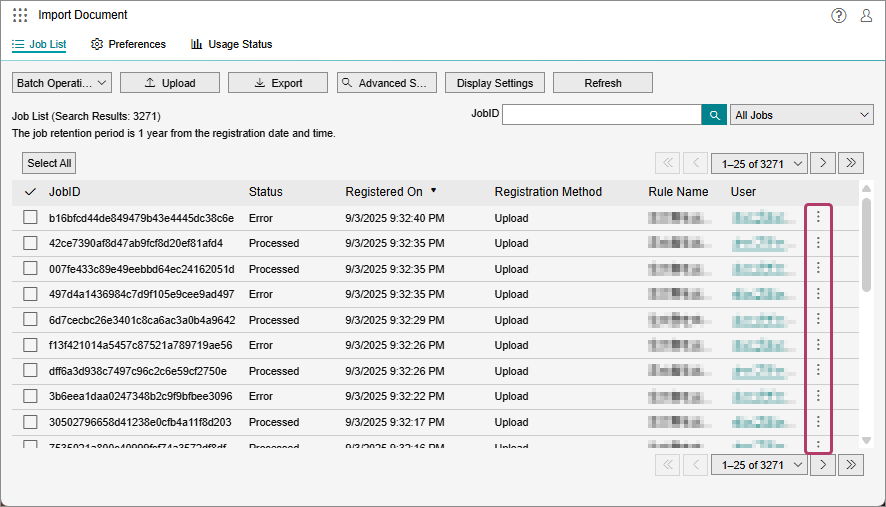886x507 pixels.
Task: Open more options for job 6d7cecbc26e3401c8ca6ac3a0b4a9642
Action: pyautogui.click(x=818, y=319)
